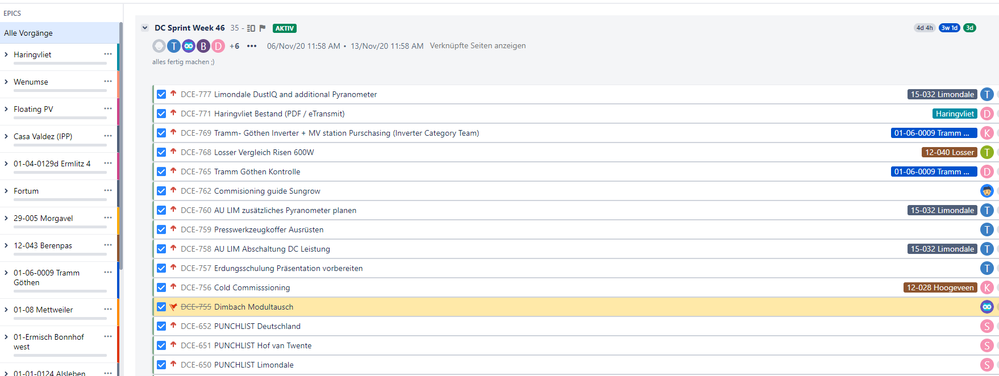Viewport: 999px width, 376px height.
Task: Click priority arrow icon on DCE-777 row
Action: [173, 94]
